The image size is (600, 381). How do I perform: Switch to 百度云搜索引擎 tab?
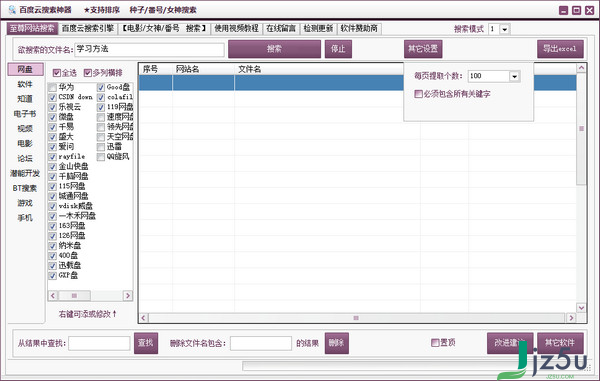(88, 28)
